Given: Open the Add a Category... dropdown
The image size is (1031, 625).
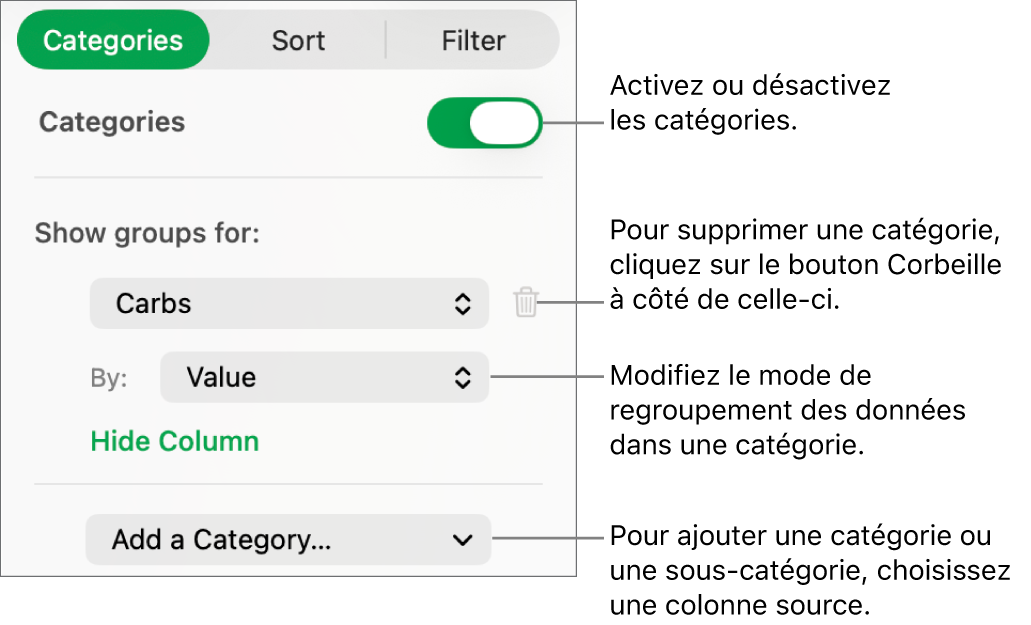Looking at the screenshot, I should tap(288, 539).
